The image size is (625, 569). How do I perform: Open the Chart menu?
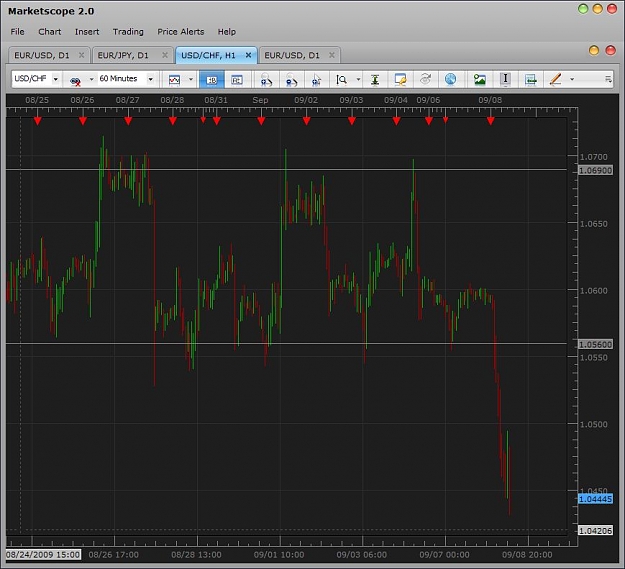(49, 31)
